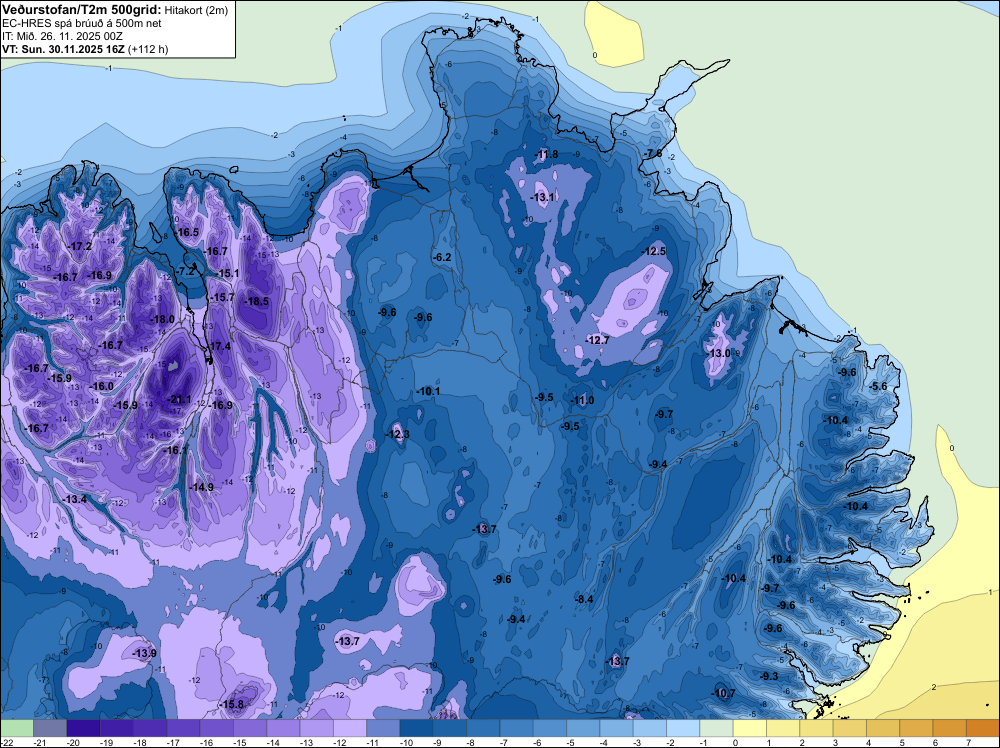Click the -11.8 temperature label
Image resolution: width=1000 pixels, height=748 pixels.
(x=546, y=154)
